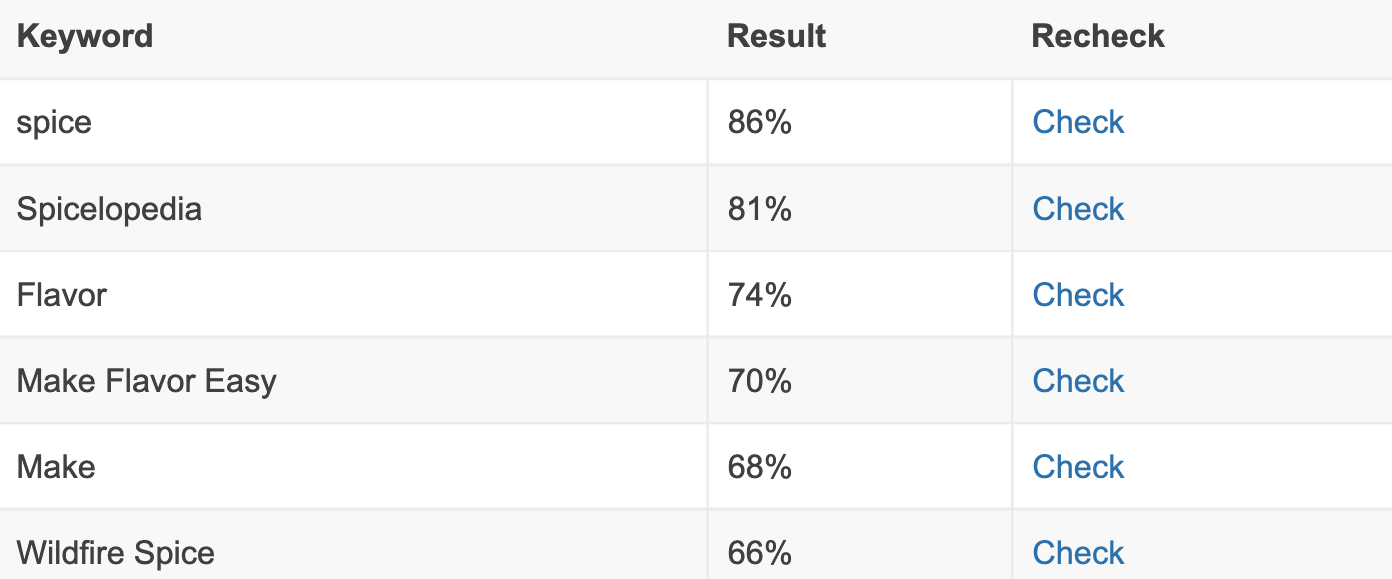This screenshot has width=1392, height=579.
Task: Select the spice keyword cell
Action: [x=54, y=122]
